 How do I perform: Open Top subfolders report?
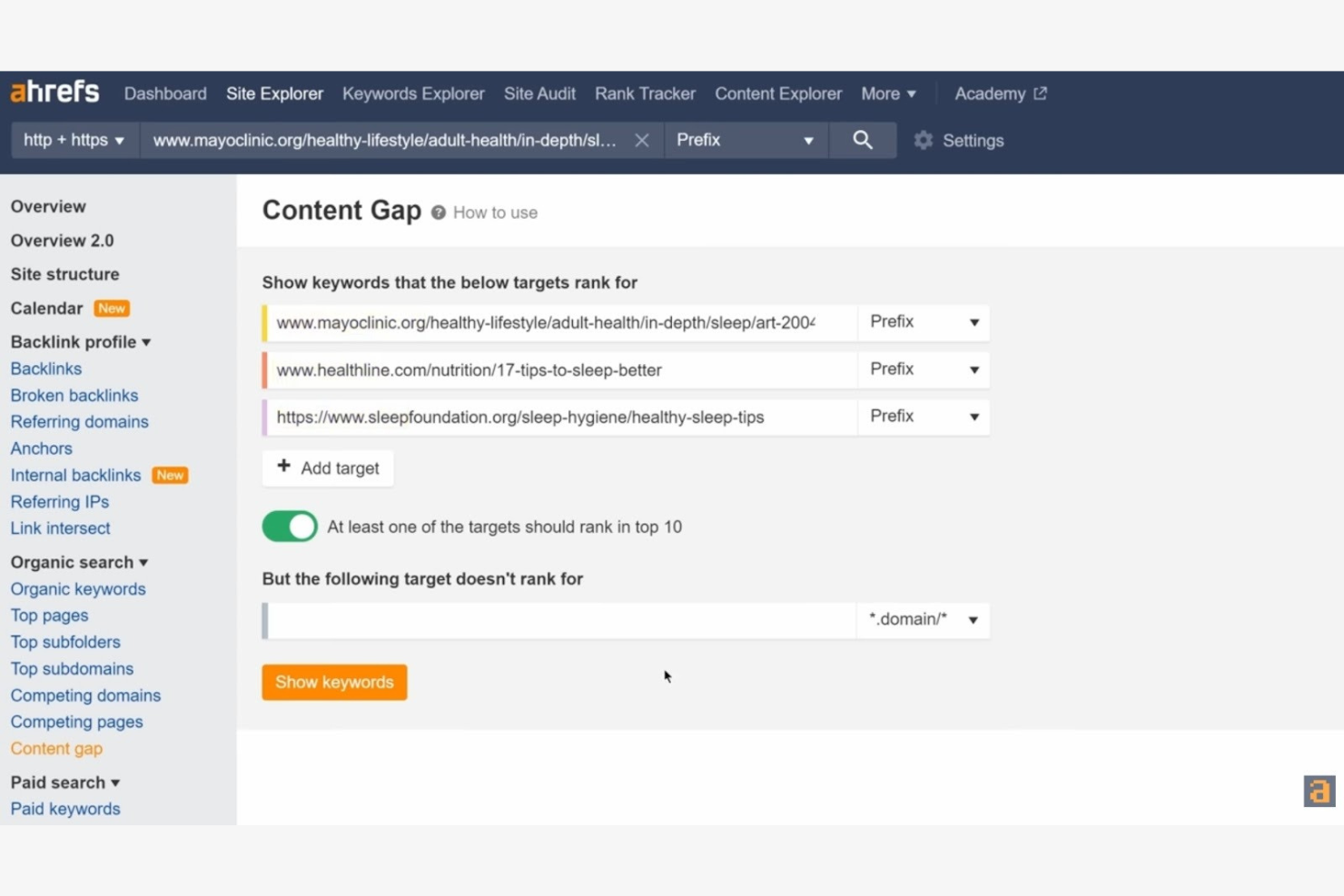click(65, 642)
